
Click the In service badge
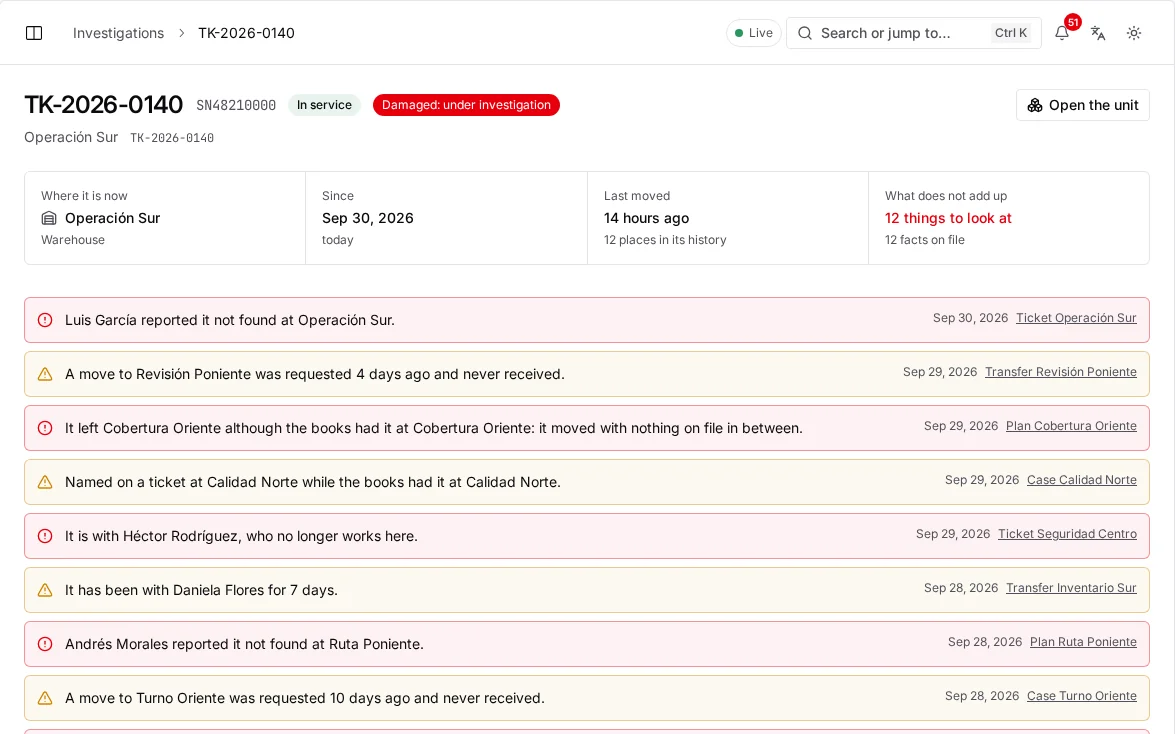(x=324, y=105)
